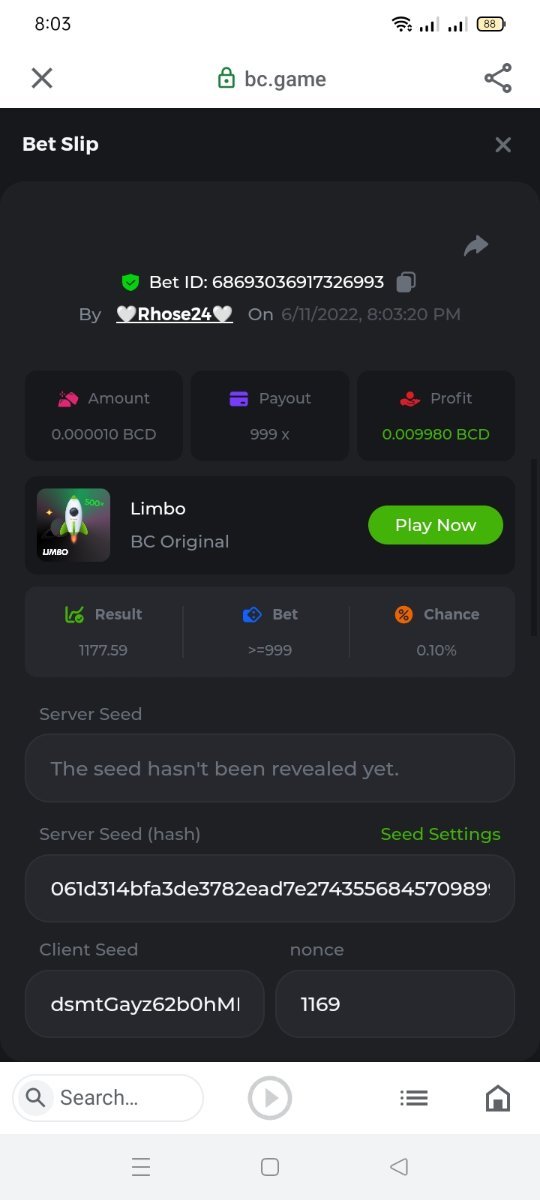Tap the green verified shield icon

(130, 282)
